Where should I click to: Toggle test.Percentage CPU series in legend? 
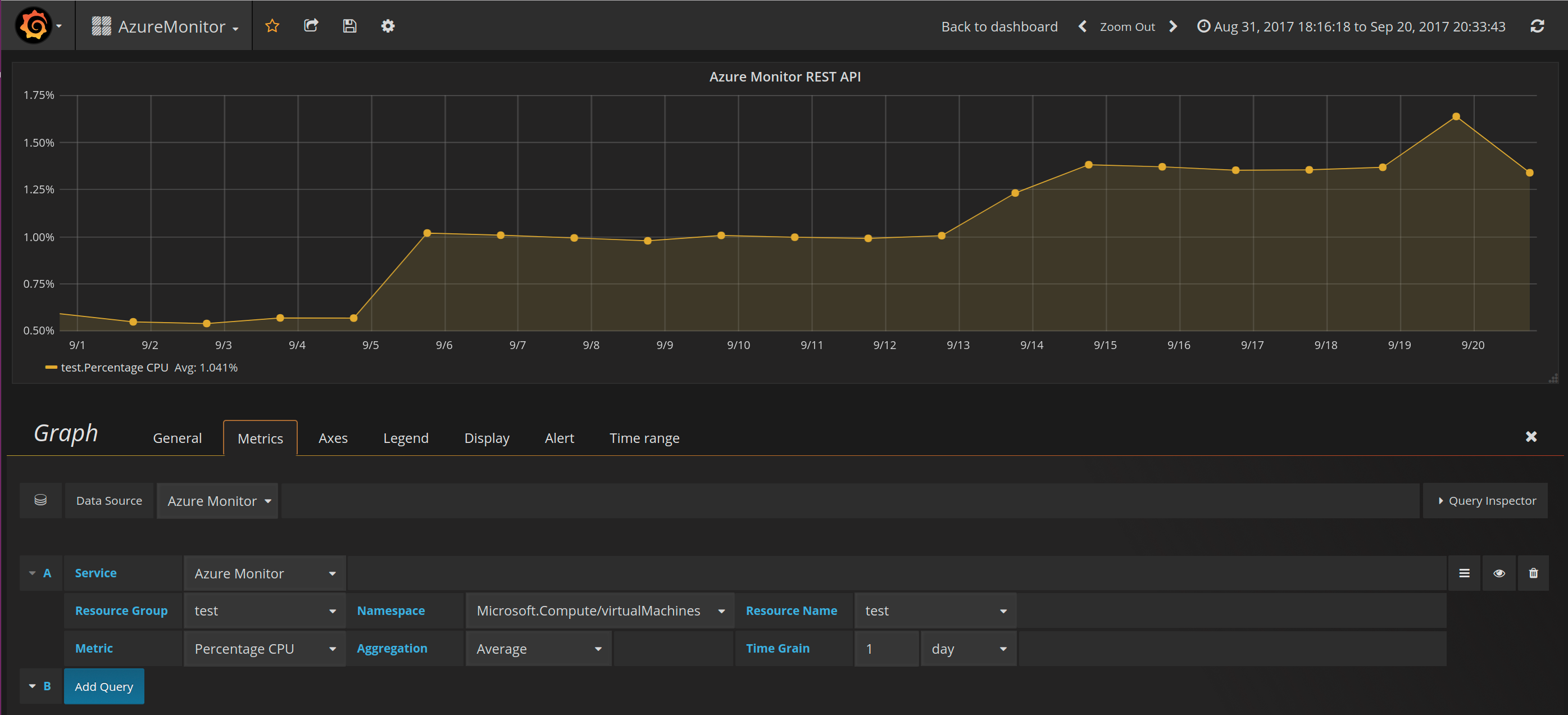click(115, 368)
